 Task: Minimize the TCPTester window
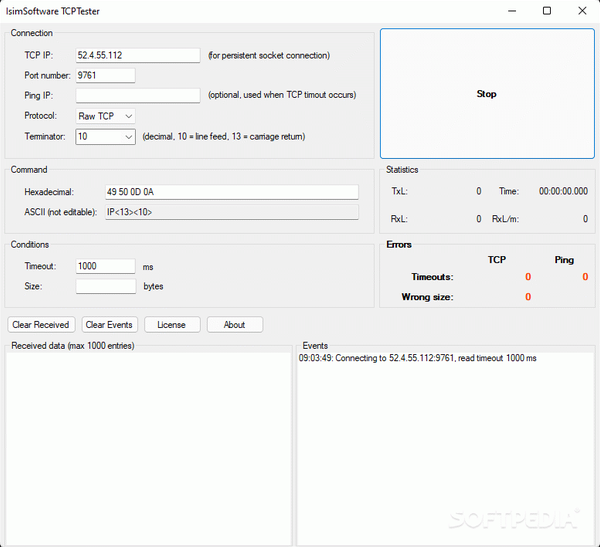(512, 11)
